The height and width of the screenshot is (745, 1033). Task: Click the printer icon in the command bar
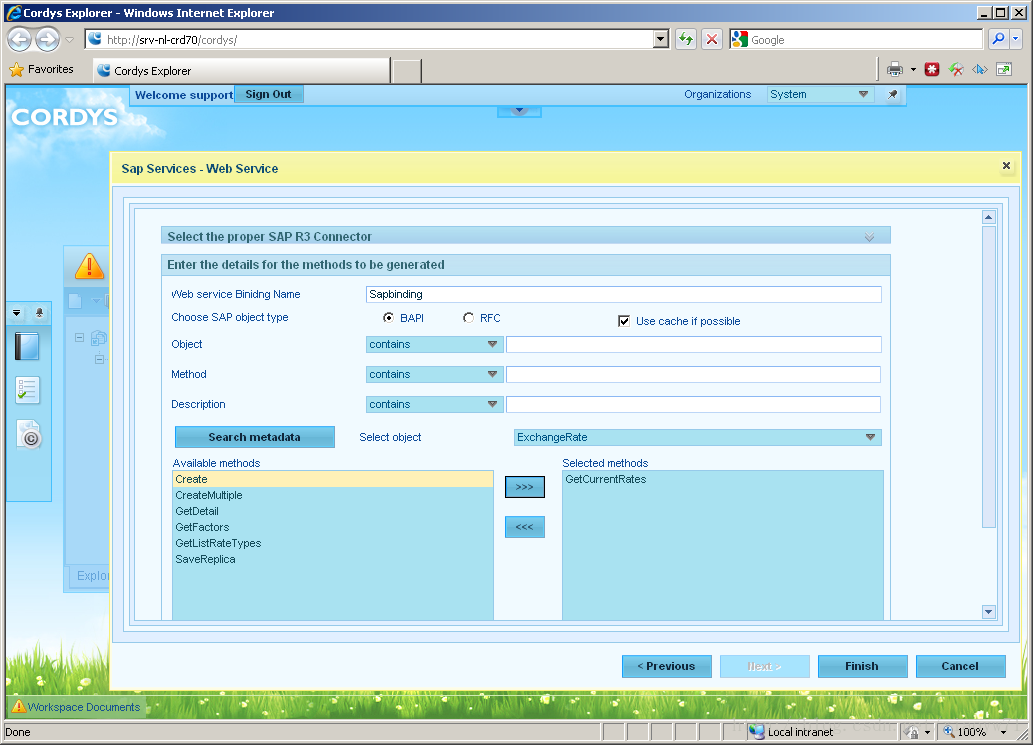pyautogui.click(x=895, y=69)
